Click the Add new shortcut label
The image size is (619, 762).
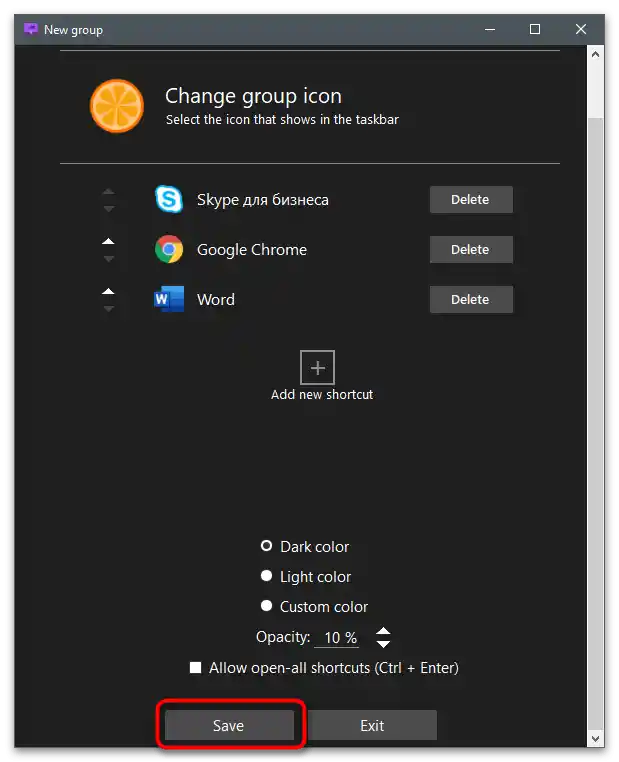tap(322, 394)
